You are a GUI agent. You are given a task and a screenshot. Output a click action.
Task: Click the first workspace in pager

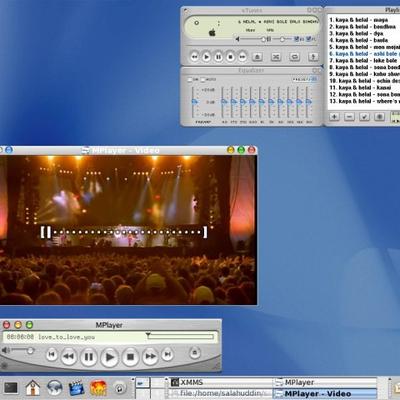[x=143, y=383]
